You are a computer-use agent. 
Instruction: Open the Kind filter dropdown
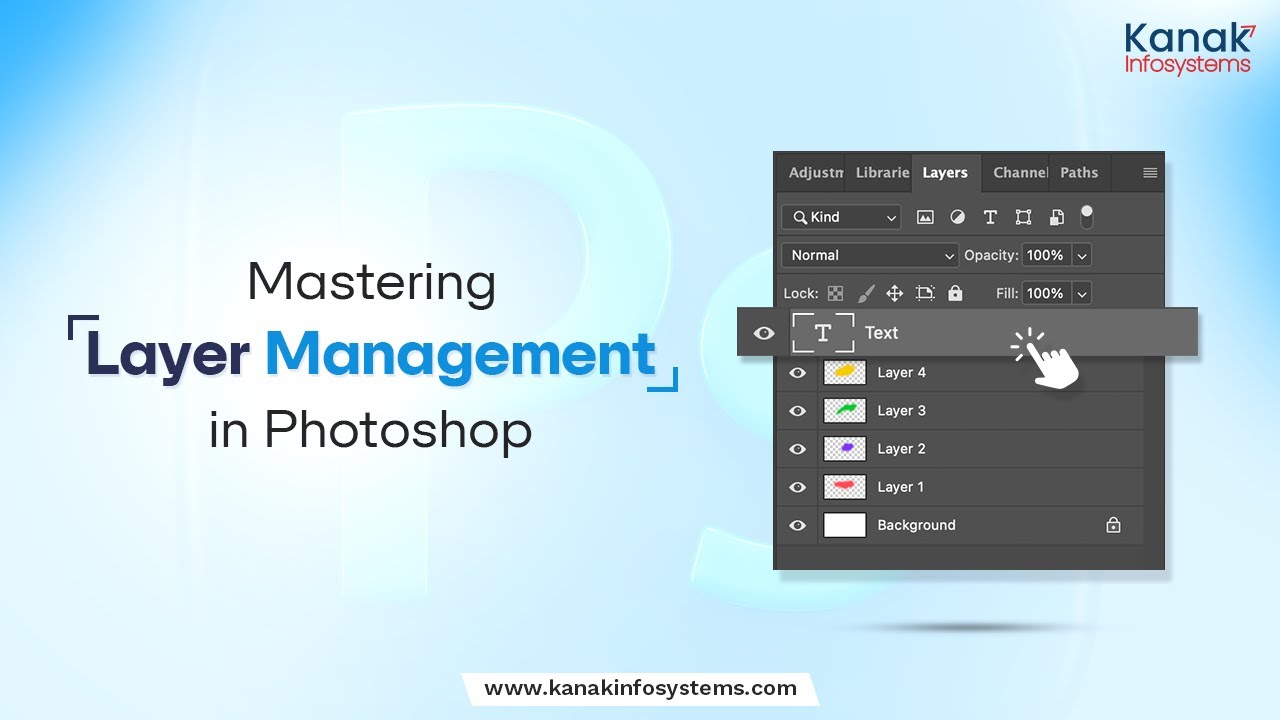[x=841, y=217]
